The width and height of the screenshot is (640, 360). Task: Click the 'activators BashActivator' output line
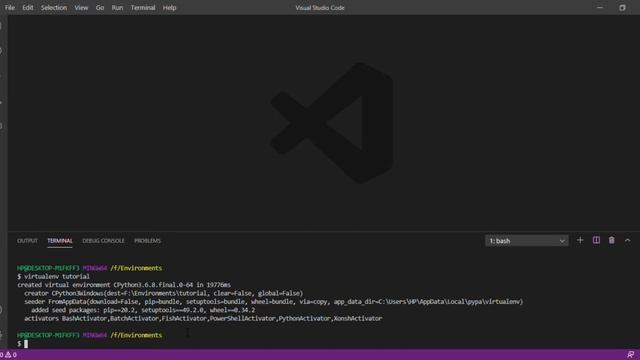[x=203, y=318]
